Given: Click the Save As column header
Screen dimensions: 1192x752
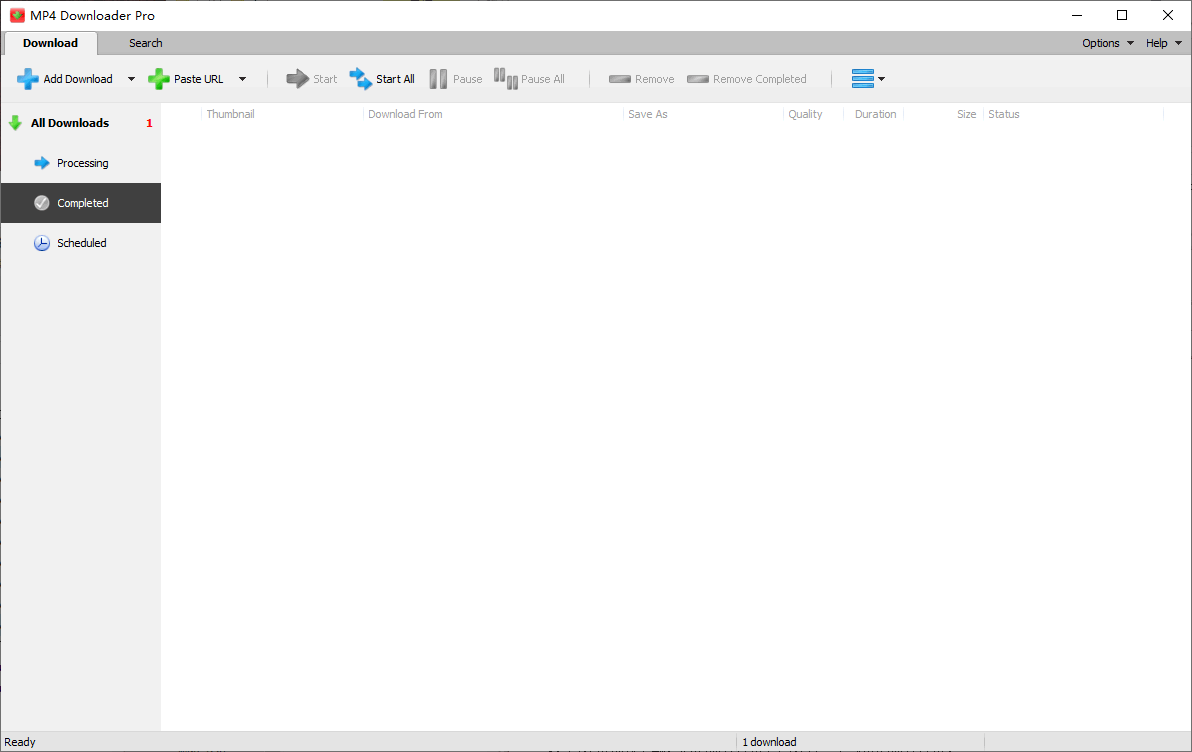Looking at the screenshot, I should pyautogui.click(x=648, y=114).
